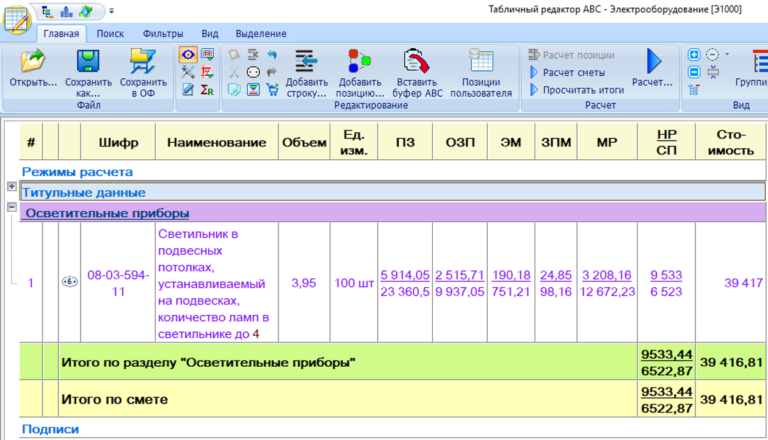Click Вставить буфер ABC button
768x440 pixels.
pos(417,73)
